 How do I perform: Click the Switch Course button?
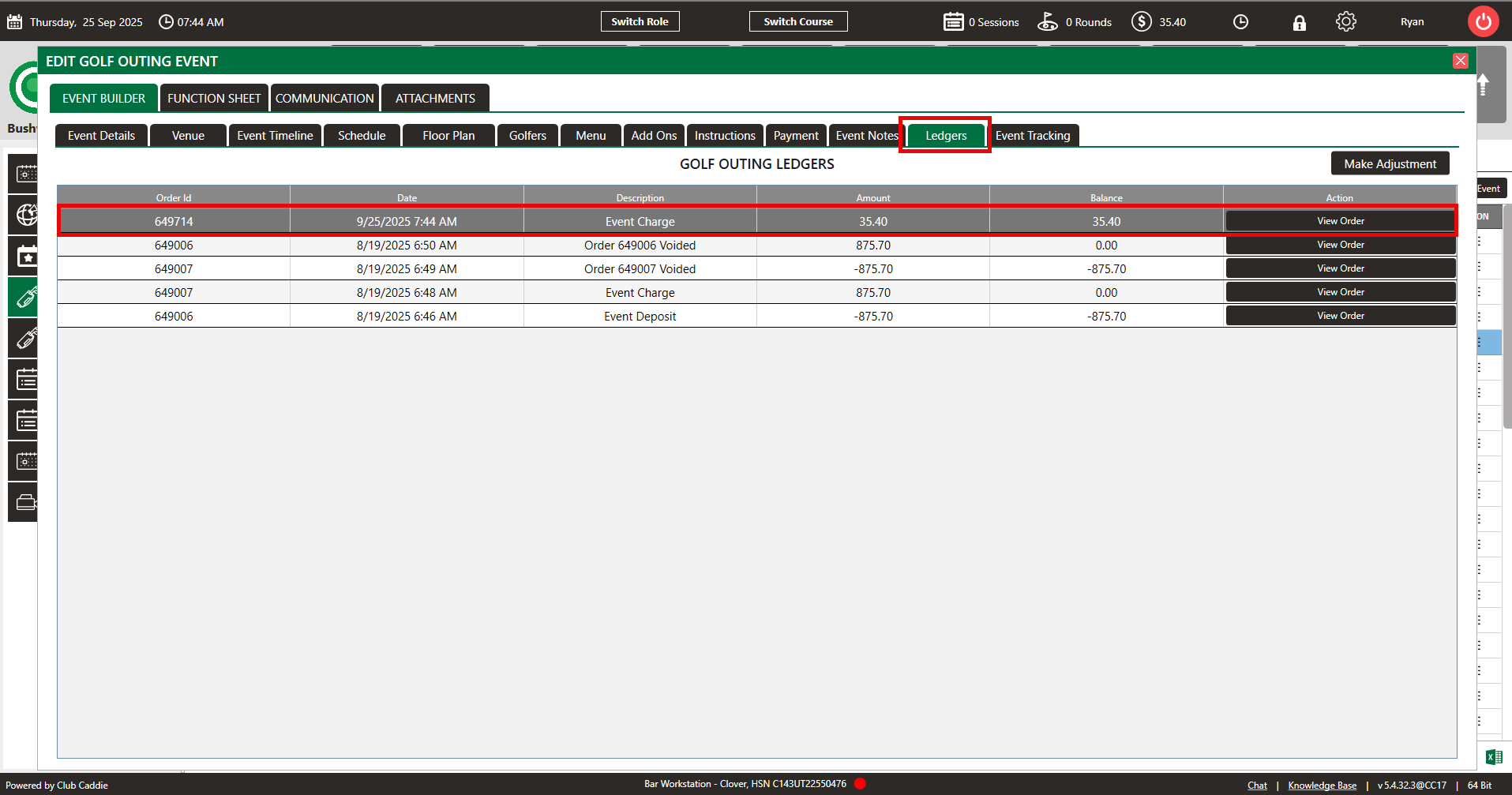(x=797, y=22)
